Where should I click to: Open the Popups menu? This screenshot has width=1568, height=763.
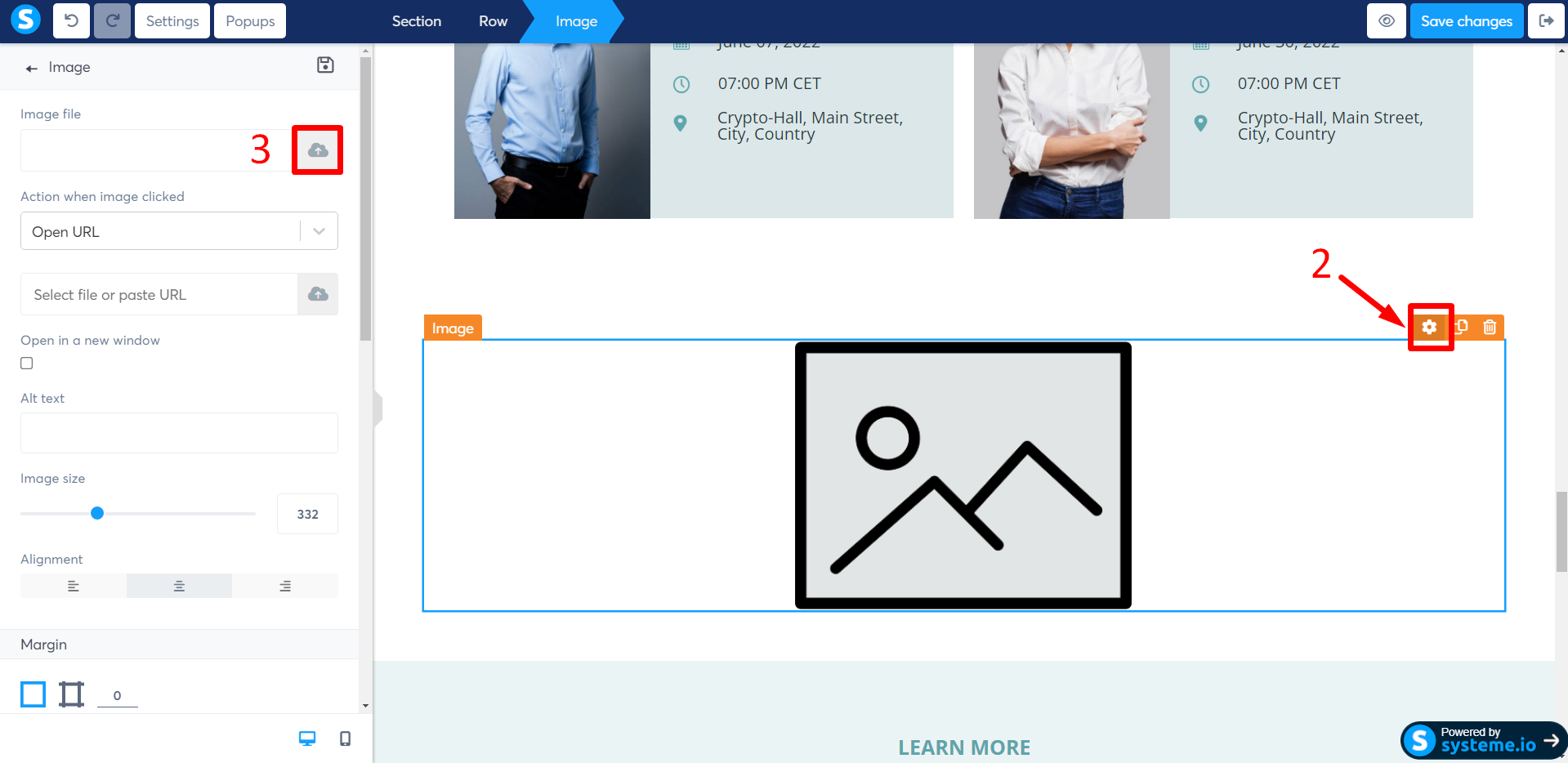click(x=249, y=20)
